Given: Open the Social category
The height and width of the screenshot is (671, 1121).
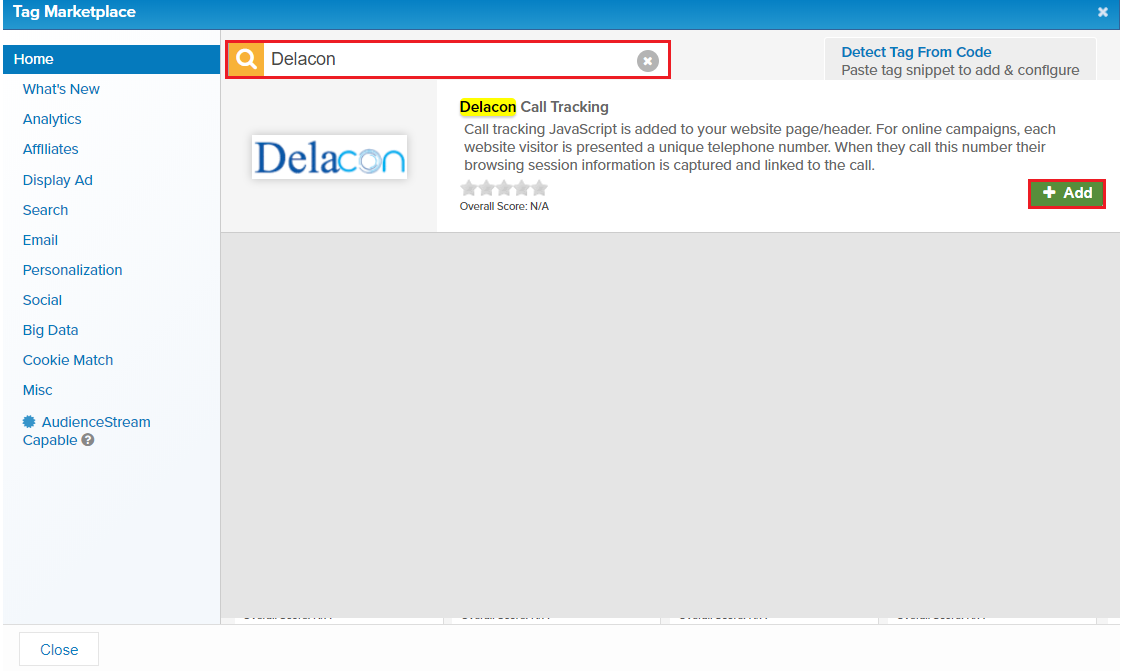Looking at the screenshot, I should [42, 300].
